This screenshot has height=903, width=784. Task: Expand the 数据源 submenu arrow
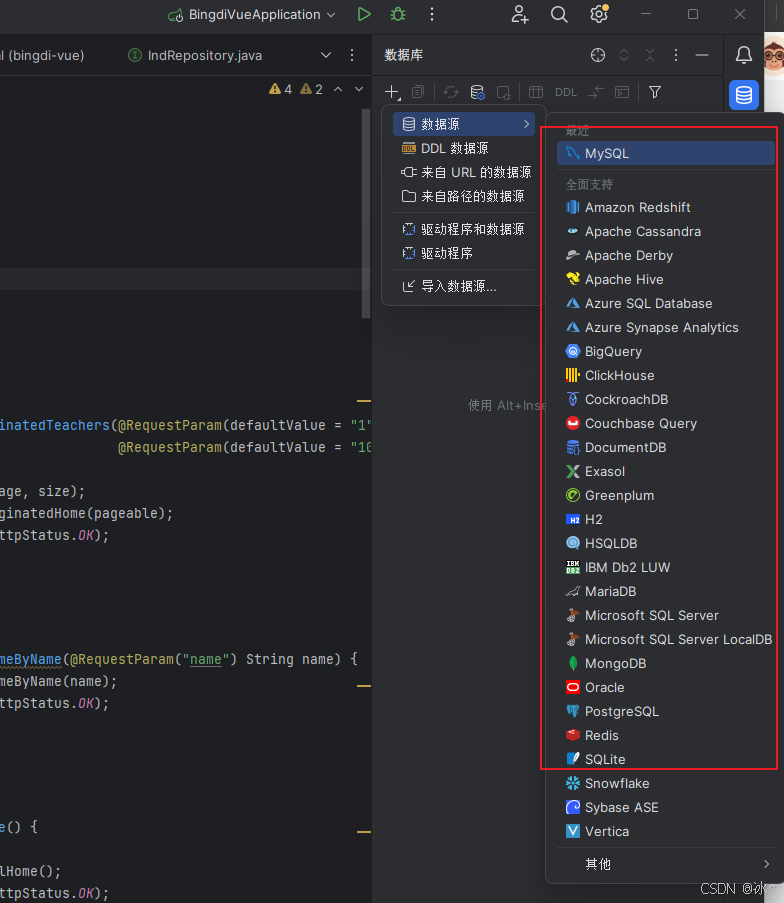pyautogui.click(x=527, y=124)
